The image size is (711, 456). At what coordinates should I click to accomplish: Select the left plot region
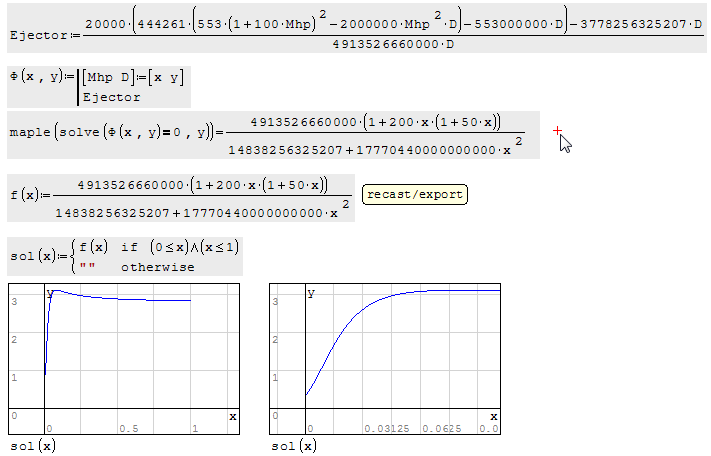pyautogui.click(x=124, y=358)
